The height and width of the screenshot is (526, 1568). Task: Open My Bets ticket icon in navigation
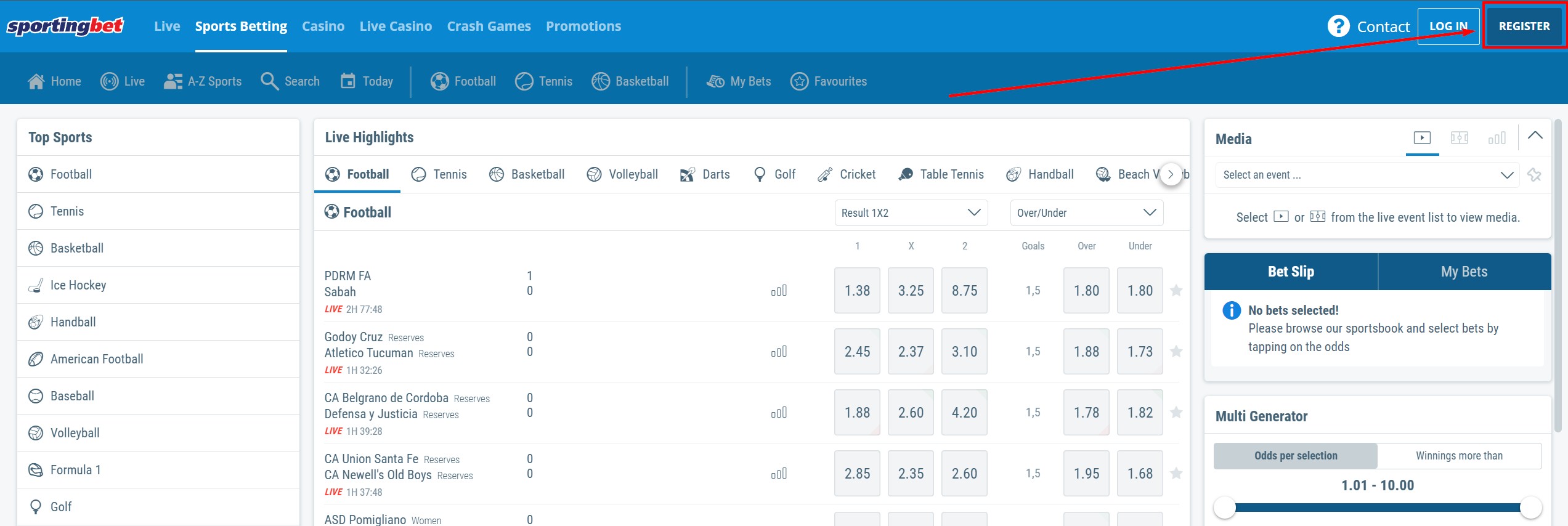(715, 81)
